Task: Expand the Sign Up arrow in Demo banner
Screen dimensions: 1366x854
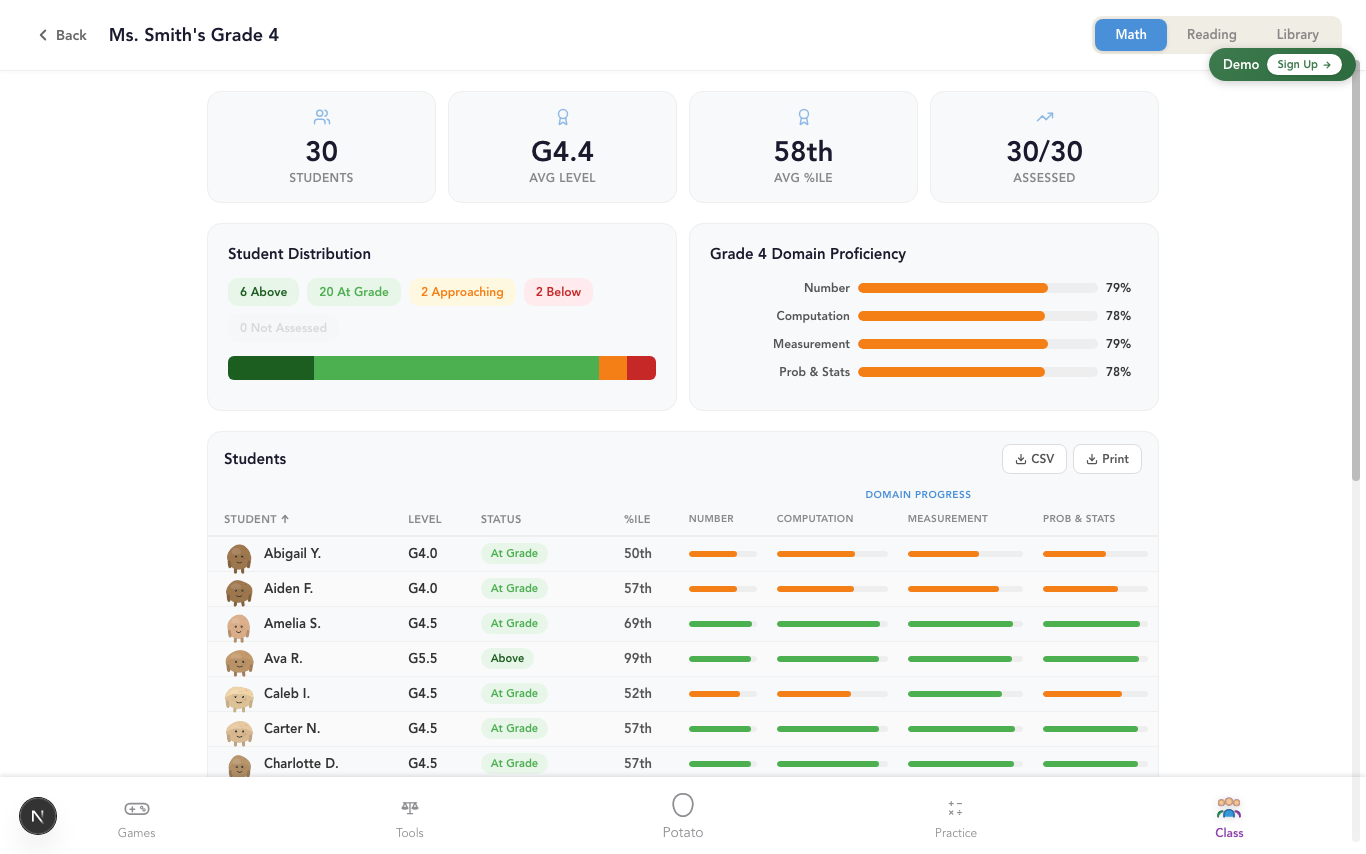Action: tap(1304, 64)
